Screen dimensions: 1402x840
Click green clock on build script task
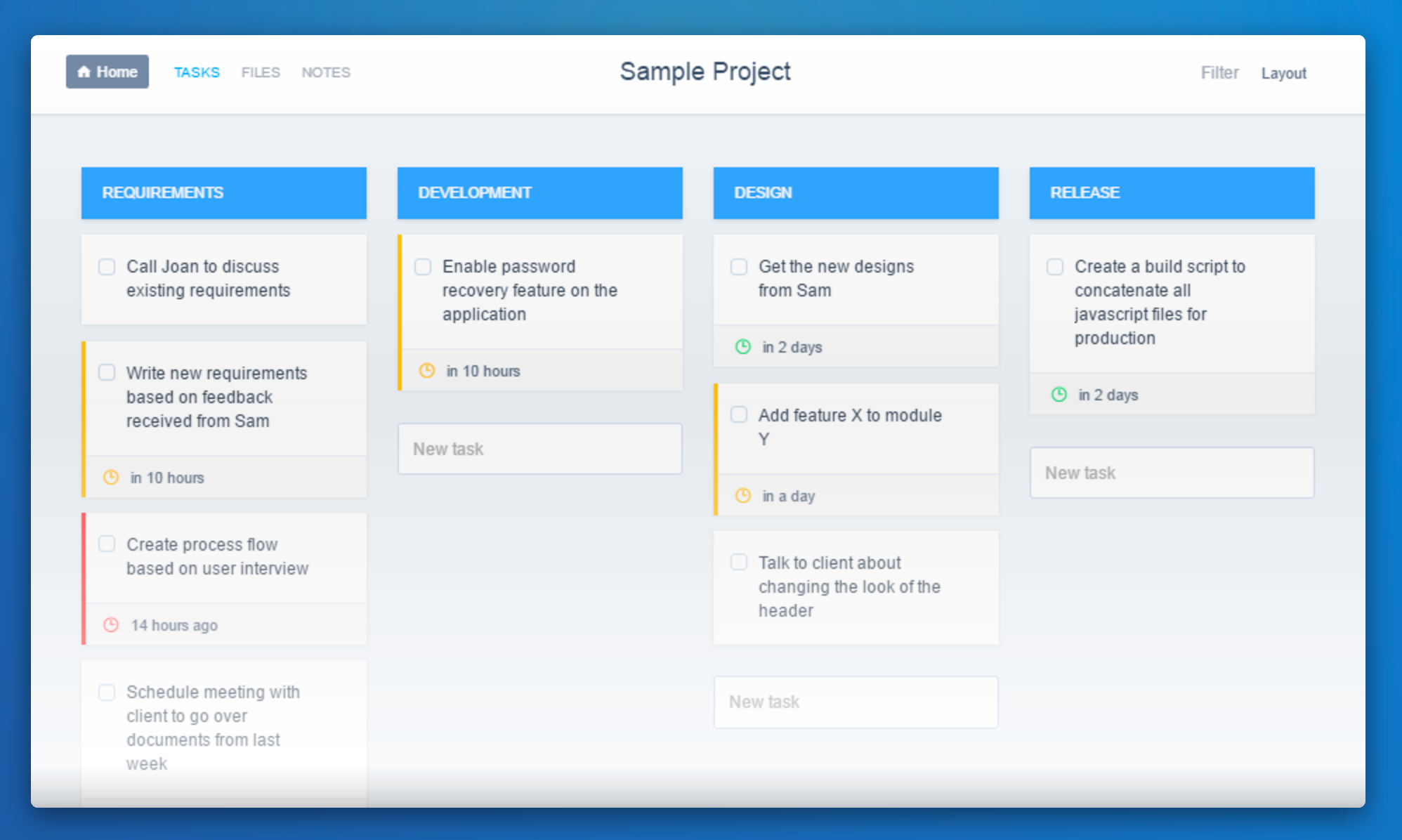(x=1059, y=395)
